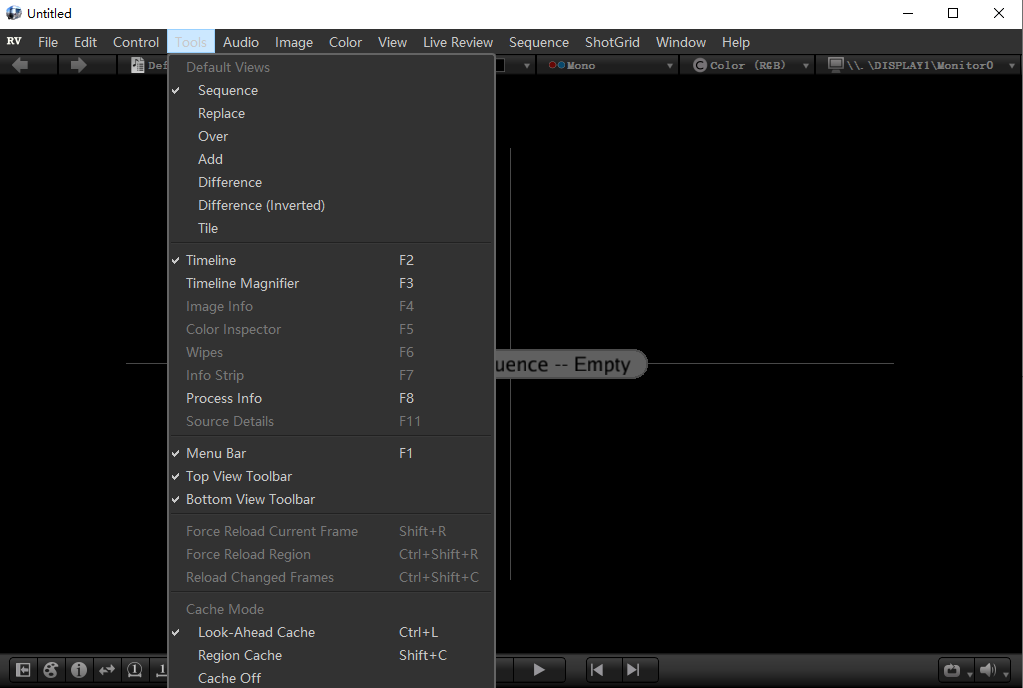The image size is (1023, 688).
Task: Uncheck Bottom View Toolbar option
Action: coord(250,499)
